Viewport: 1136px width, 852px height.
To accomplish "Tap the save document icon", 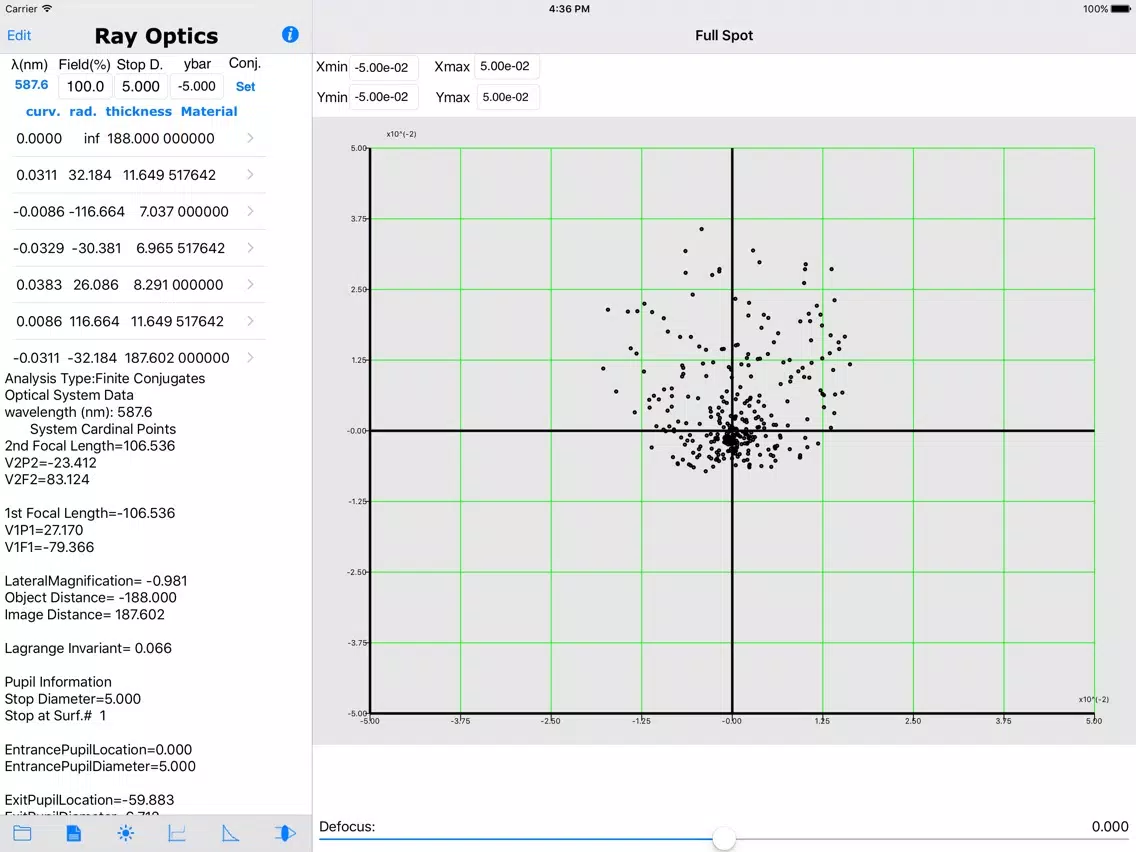I will pos(74,833).
